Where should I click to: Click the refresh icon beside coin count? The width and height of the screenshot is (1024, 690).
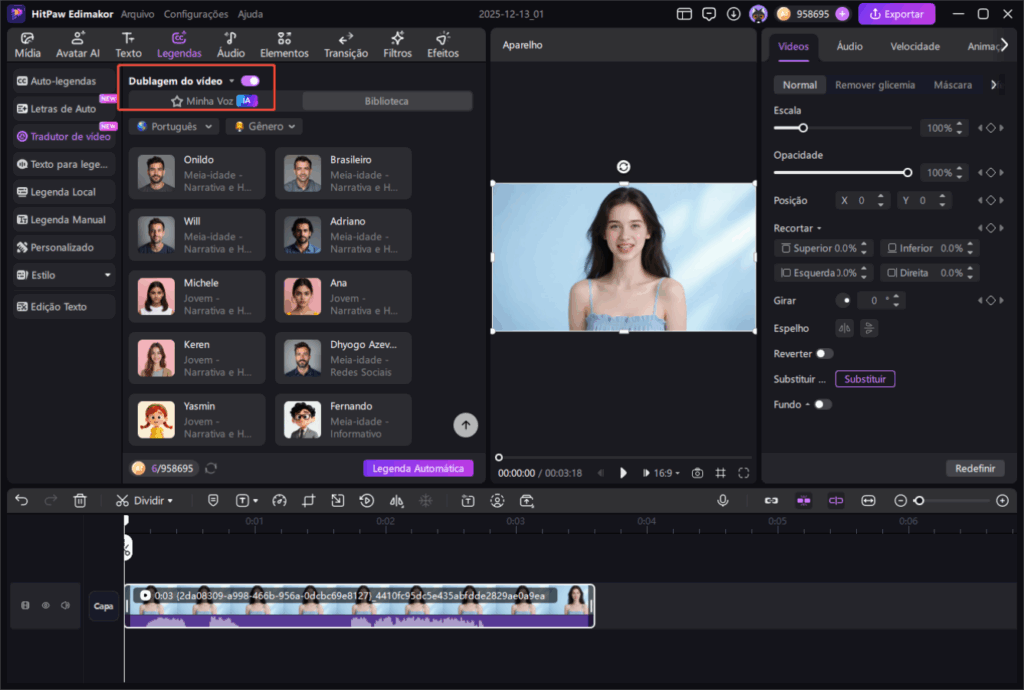point(211,468)
